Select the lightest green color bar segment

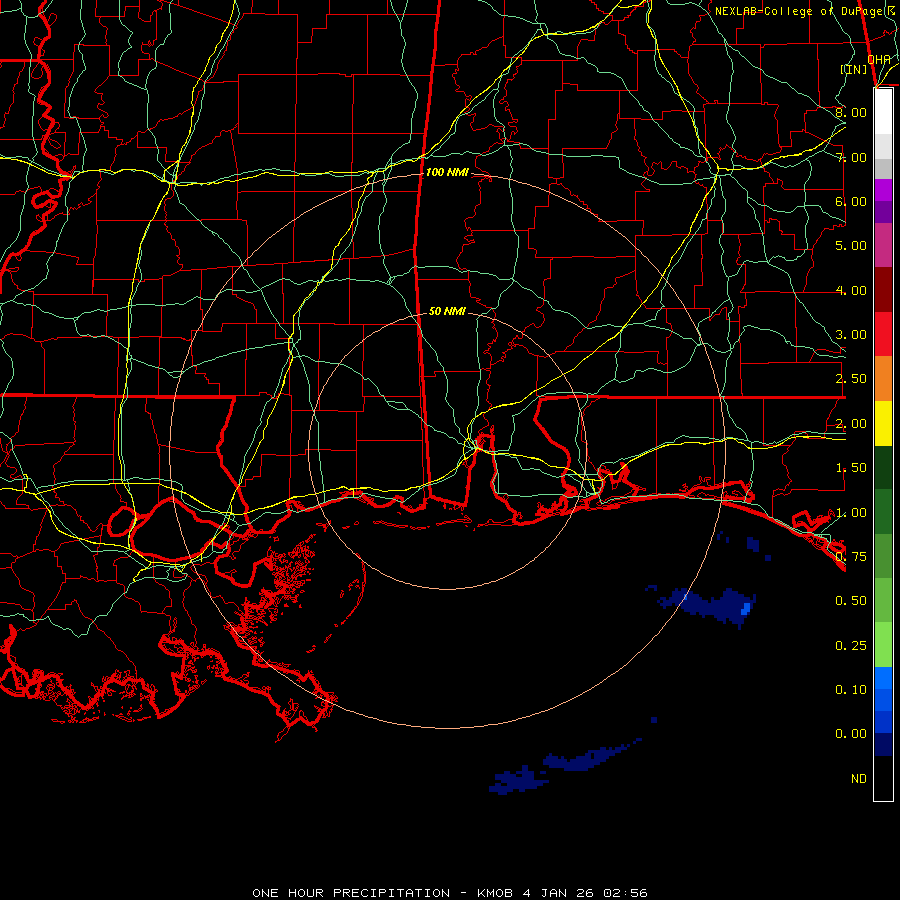[x=883, y=645]
